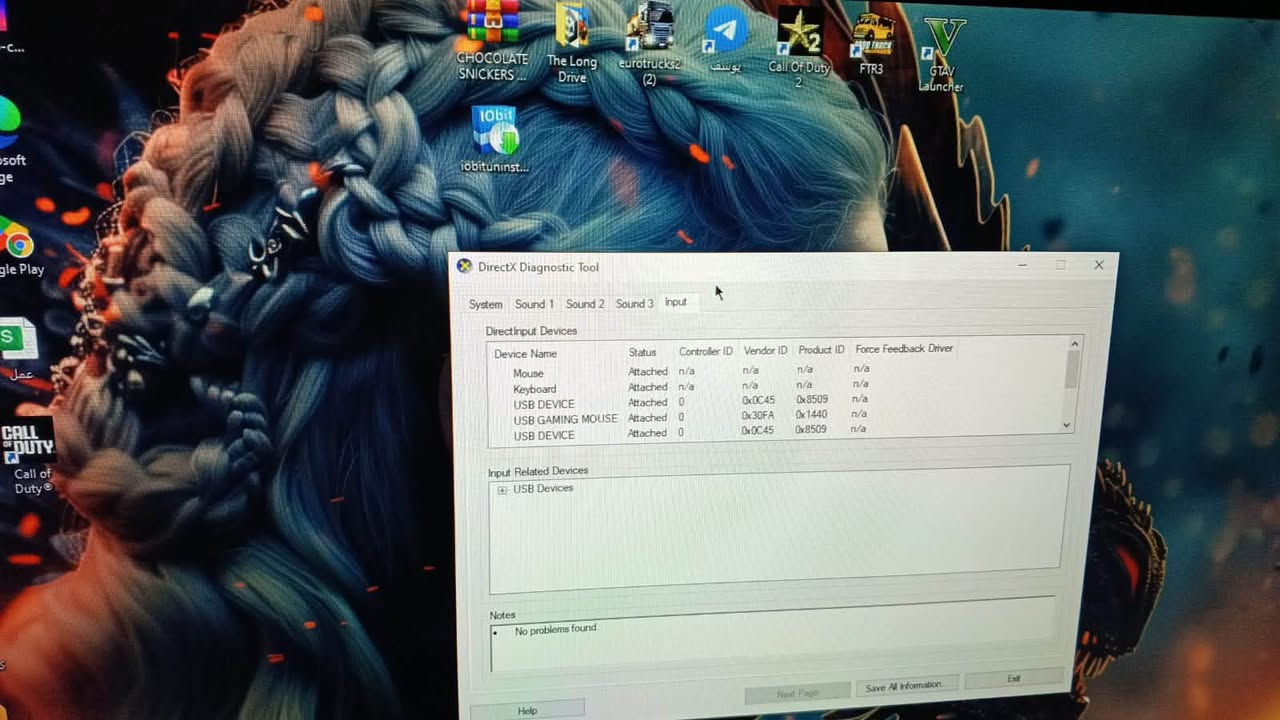Go to the Sound 3 tab
Image resolution: width=1280 pixels, height=720 pixels.
coord(635,303)
